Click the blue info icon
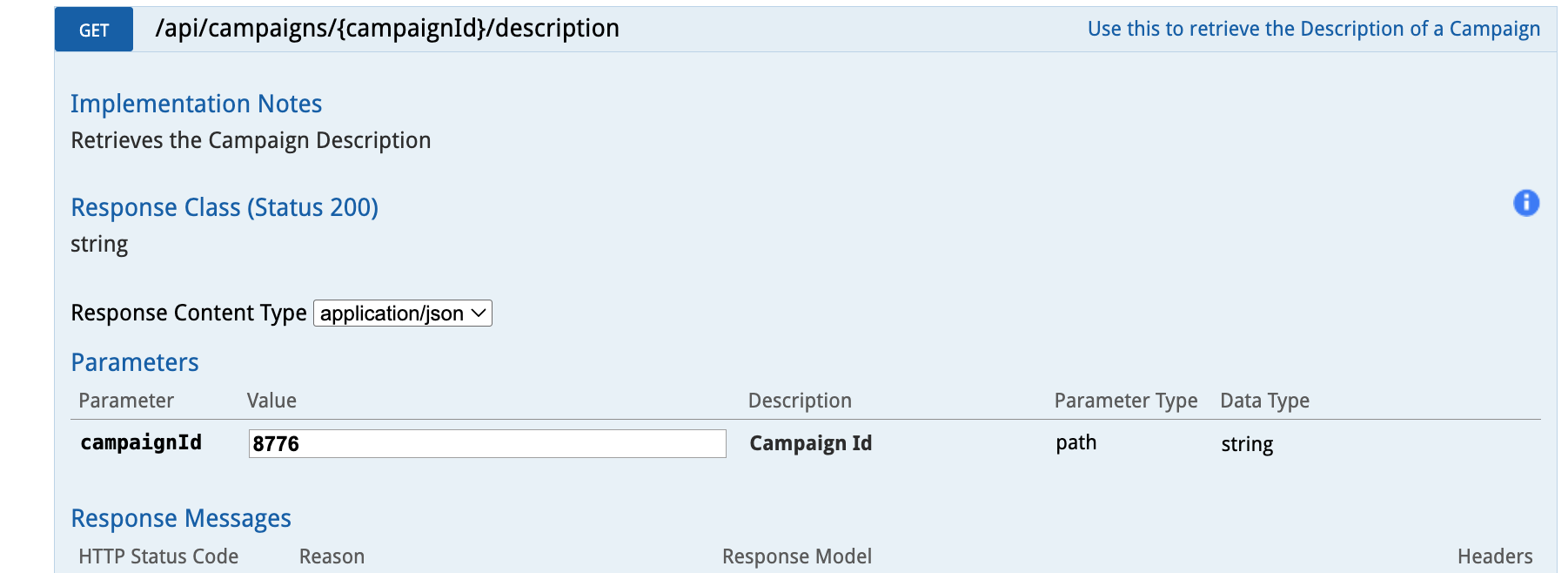Screen dimensions: 1568x573 (1526, 203)
